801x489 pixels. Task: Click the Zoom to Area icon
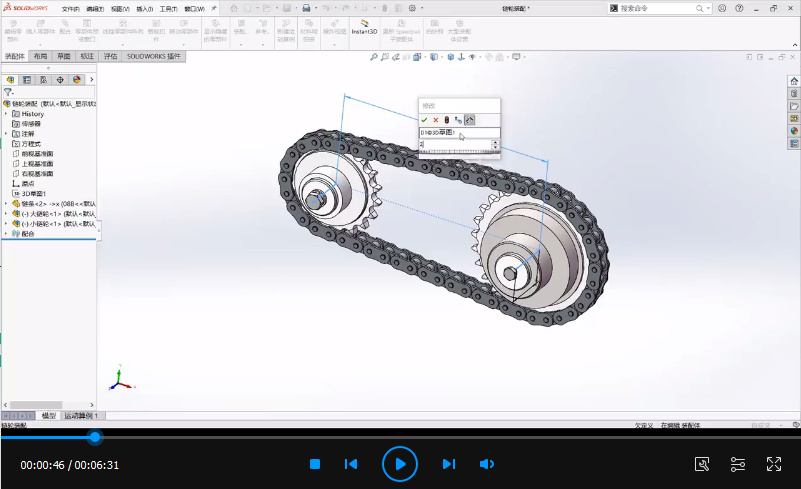(385, 57)
